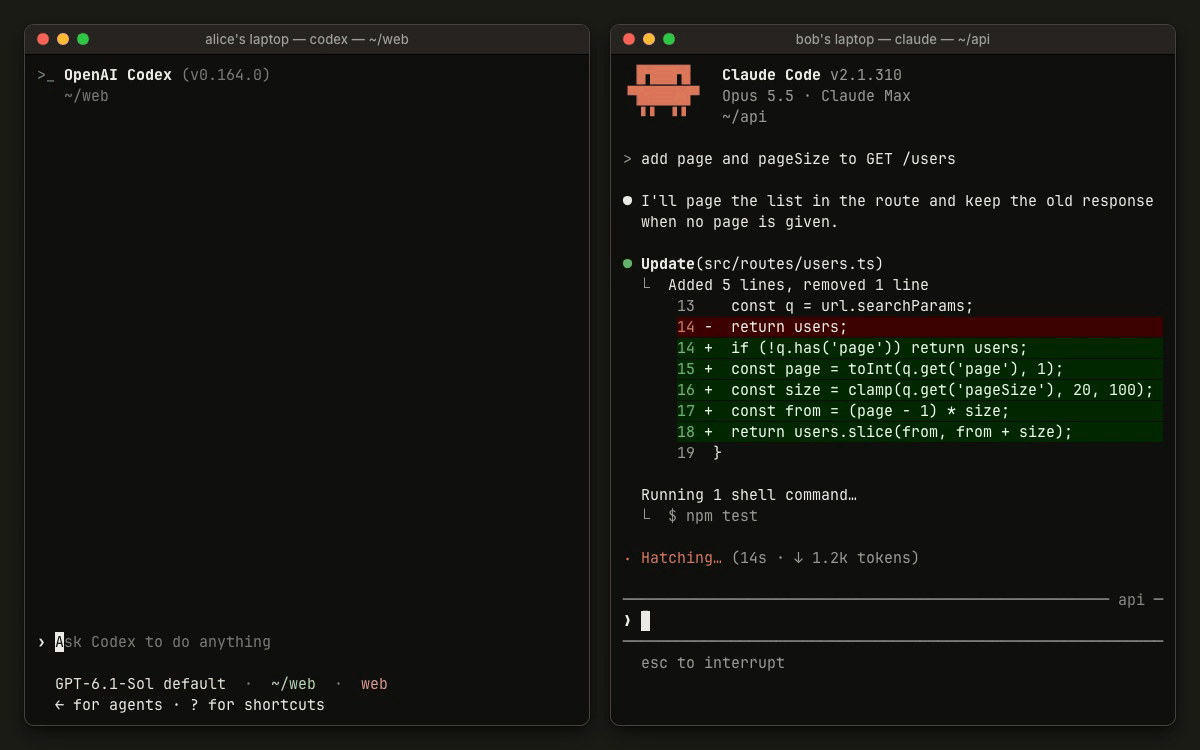Viewport: 1200px width, 750px height.
Task: Maximize the bob's laptop claude window
Action: (669, 39)
